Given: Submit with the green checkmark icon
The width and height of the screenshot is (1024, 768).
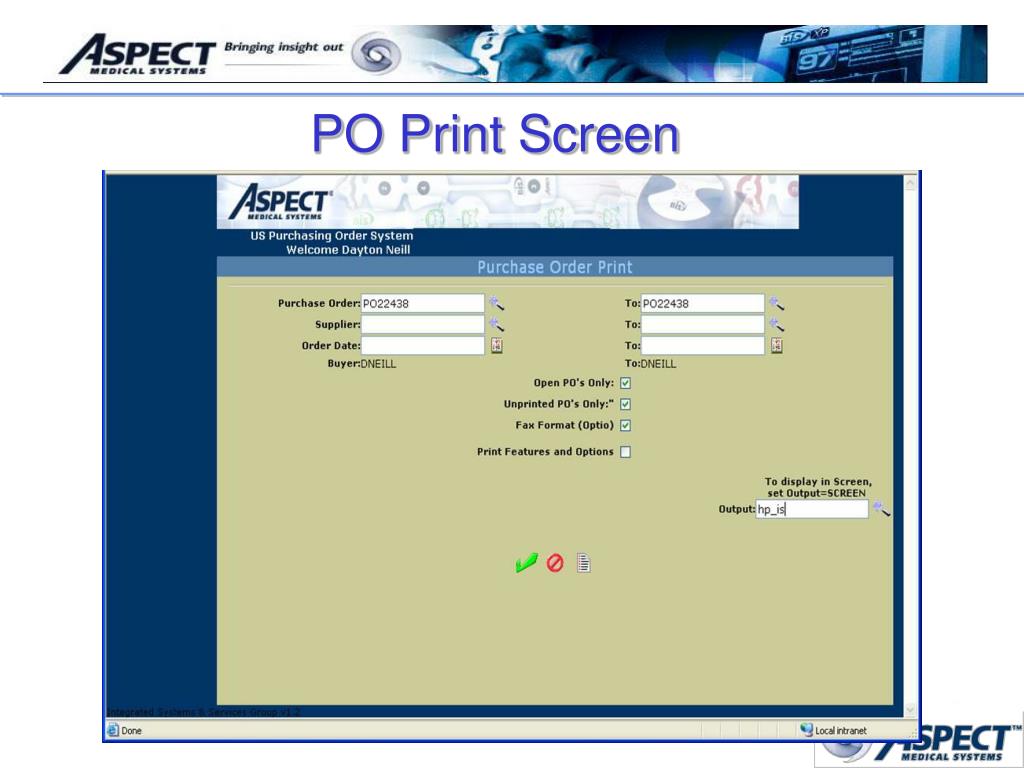Looking at the screenshot, I should [526, 562].
